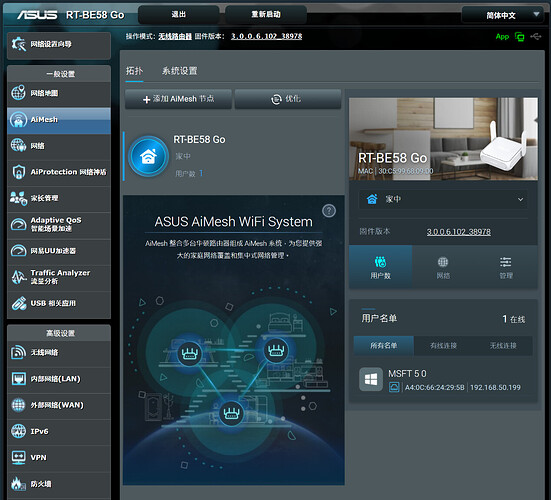Select the 有线连接 client filter tab
This screenshot has width=551, height=500.
443,346
